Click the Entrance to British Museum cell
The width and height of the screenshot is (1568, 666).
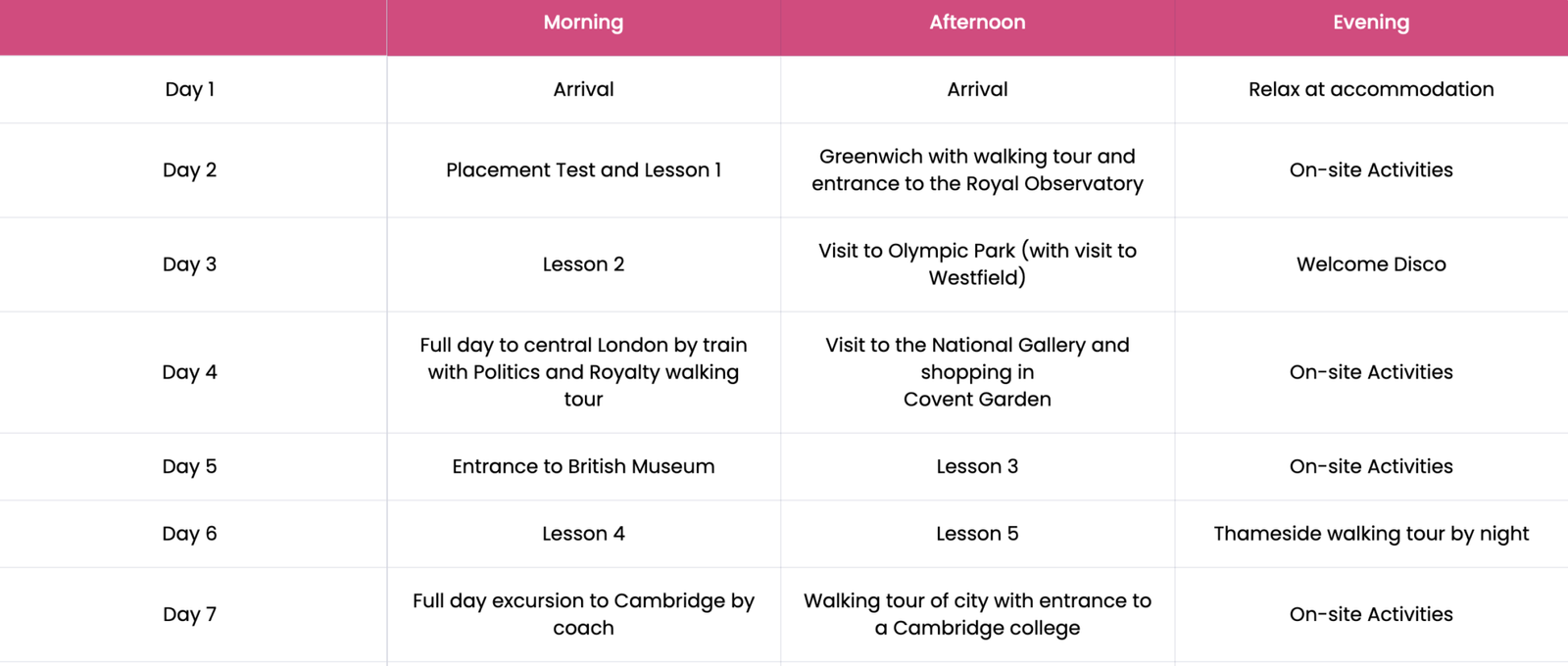583,466
